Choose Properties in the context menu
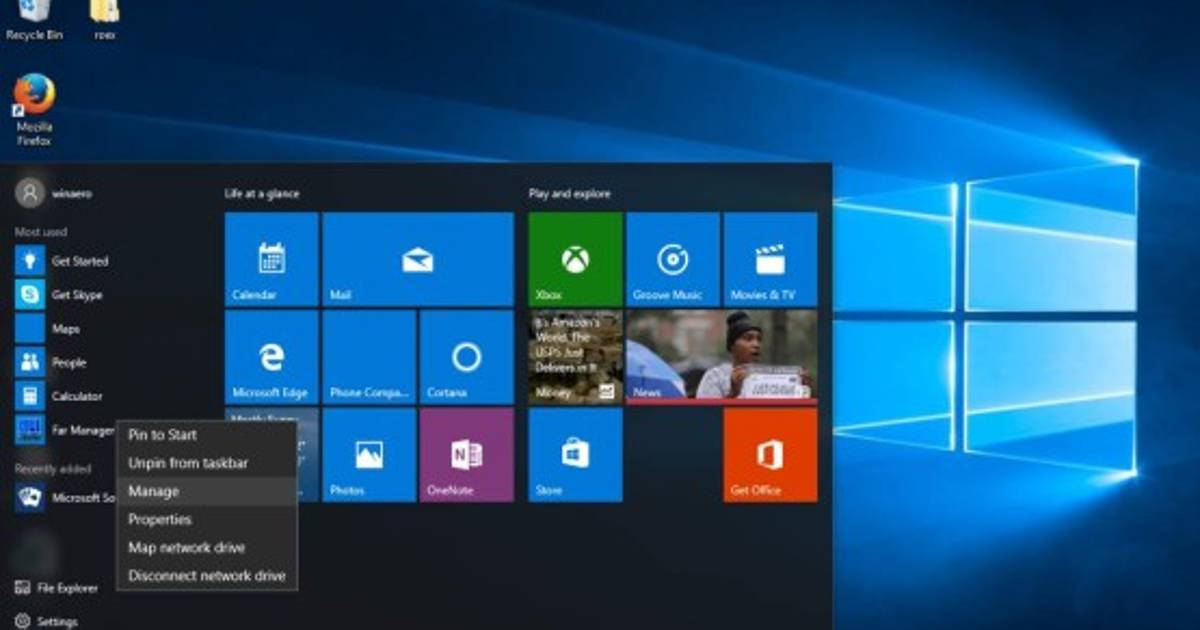 tap(159, 519)
